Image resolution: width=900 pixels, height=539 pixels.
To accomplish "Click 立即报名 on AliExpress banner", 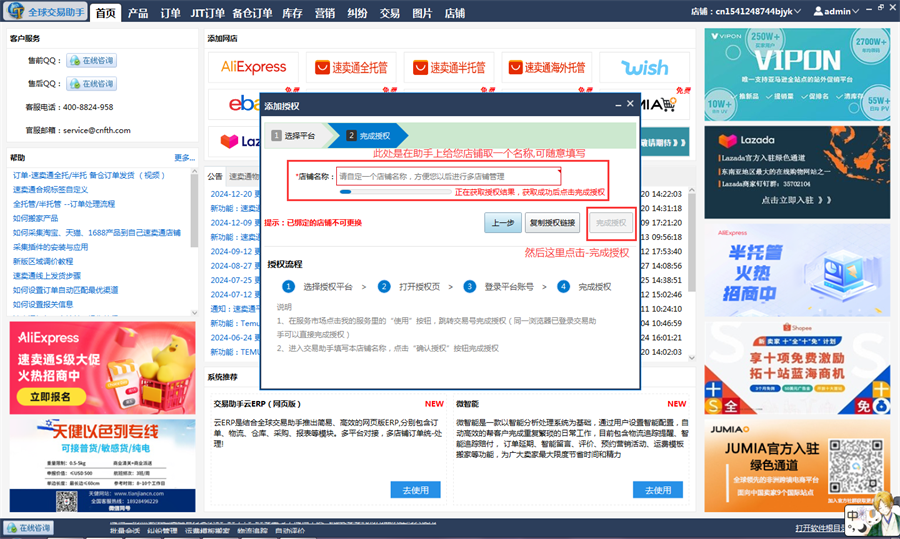I will (51, 397).
